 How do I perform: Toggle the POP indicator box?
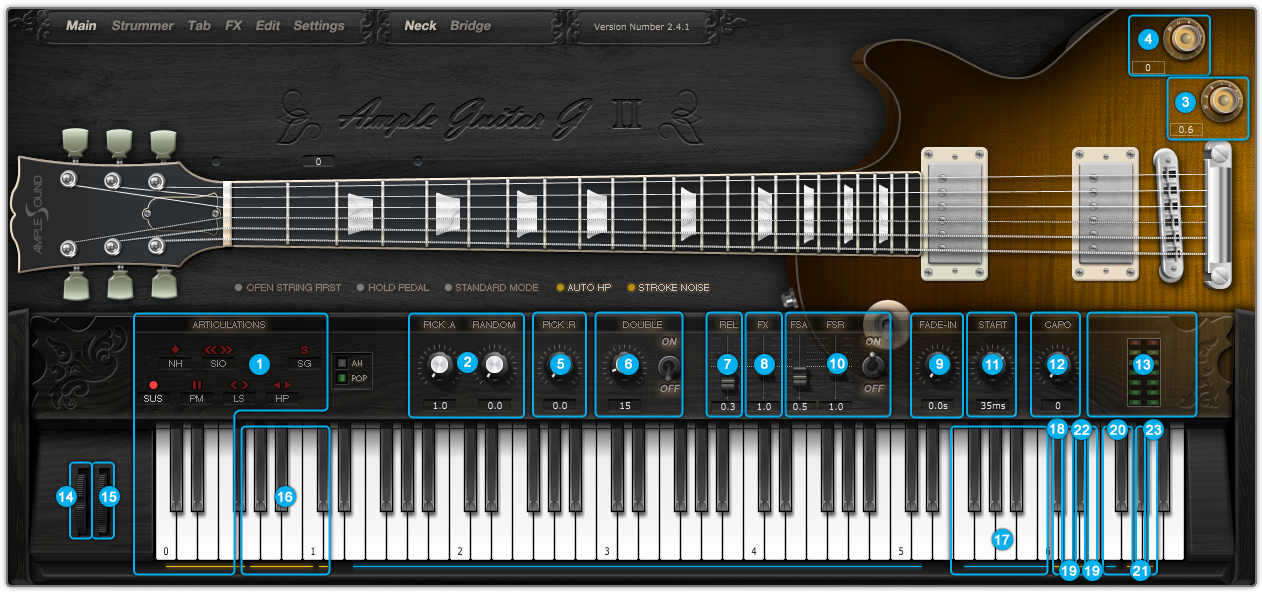point(341,379)
